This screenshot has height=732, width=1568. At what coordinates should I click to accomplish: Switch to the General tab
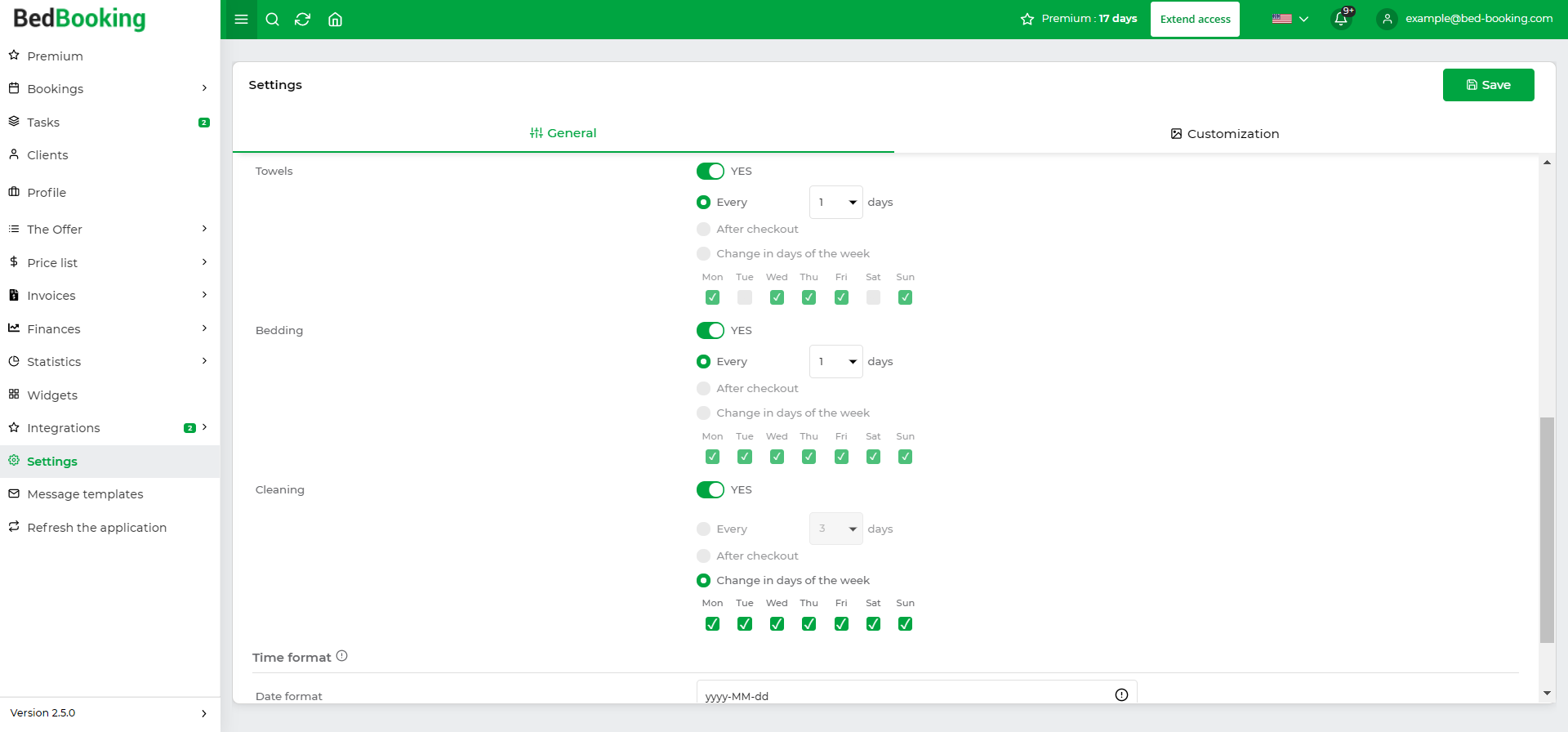coord(563,133)
